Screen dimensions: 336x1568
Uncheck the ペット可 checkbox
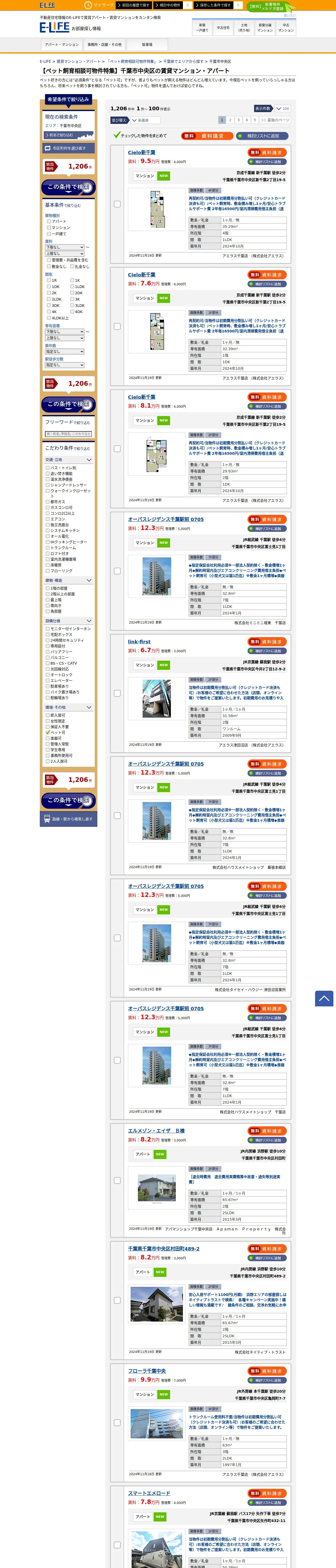(48, 732)
